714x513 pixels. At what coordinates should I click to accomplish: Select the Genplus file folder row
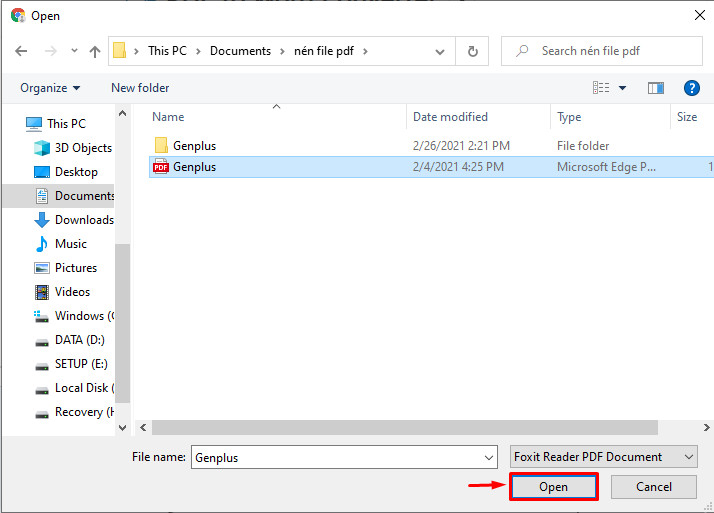click(431, 146)
